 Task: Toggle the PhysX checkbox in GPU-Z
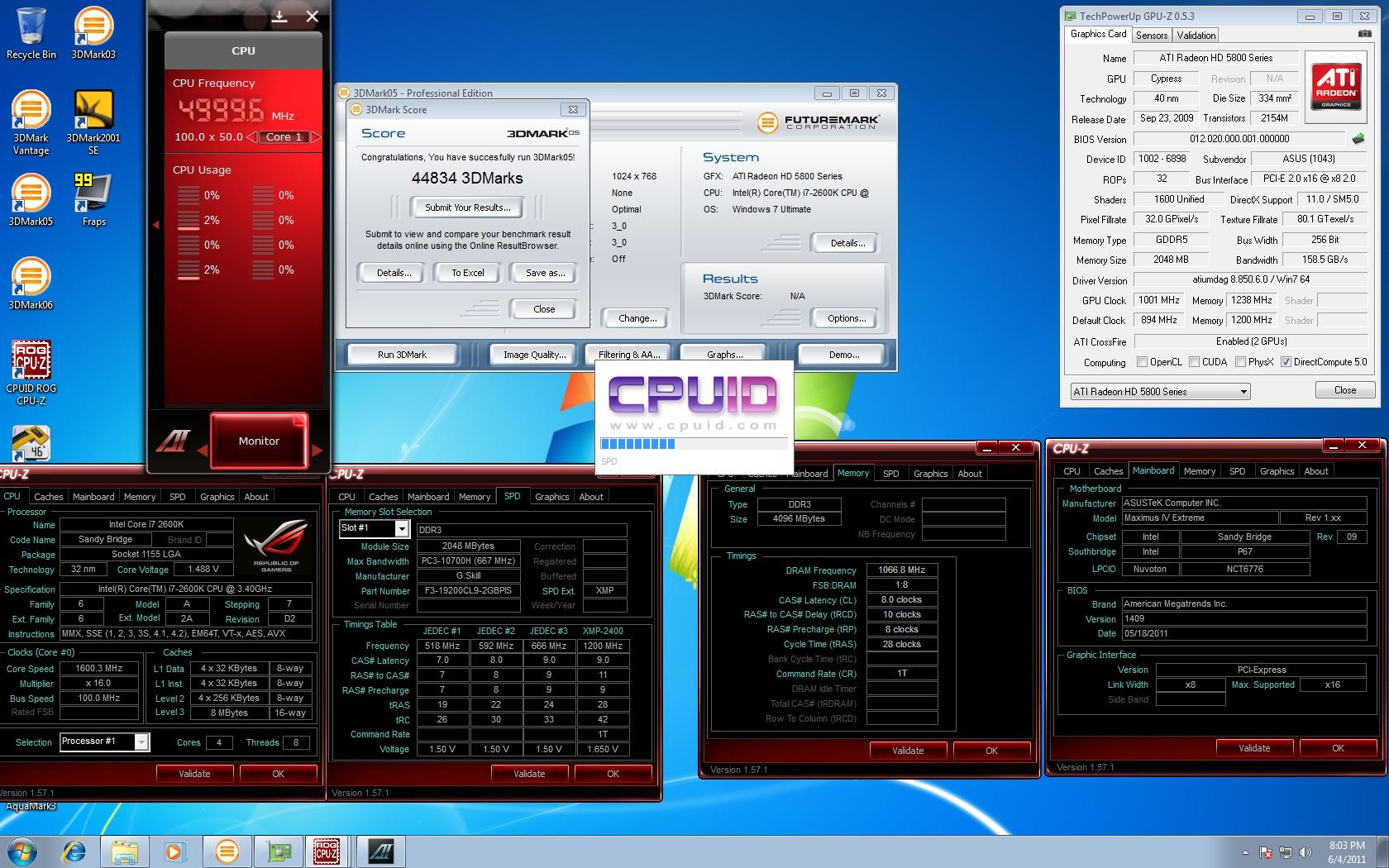coord(1240,362)
